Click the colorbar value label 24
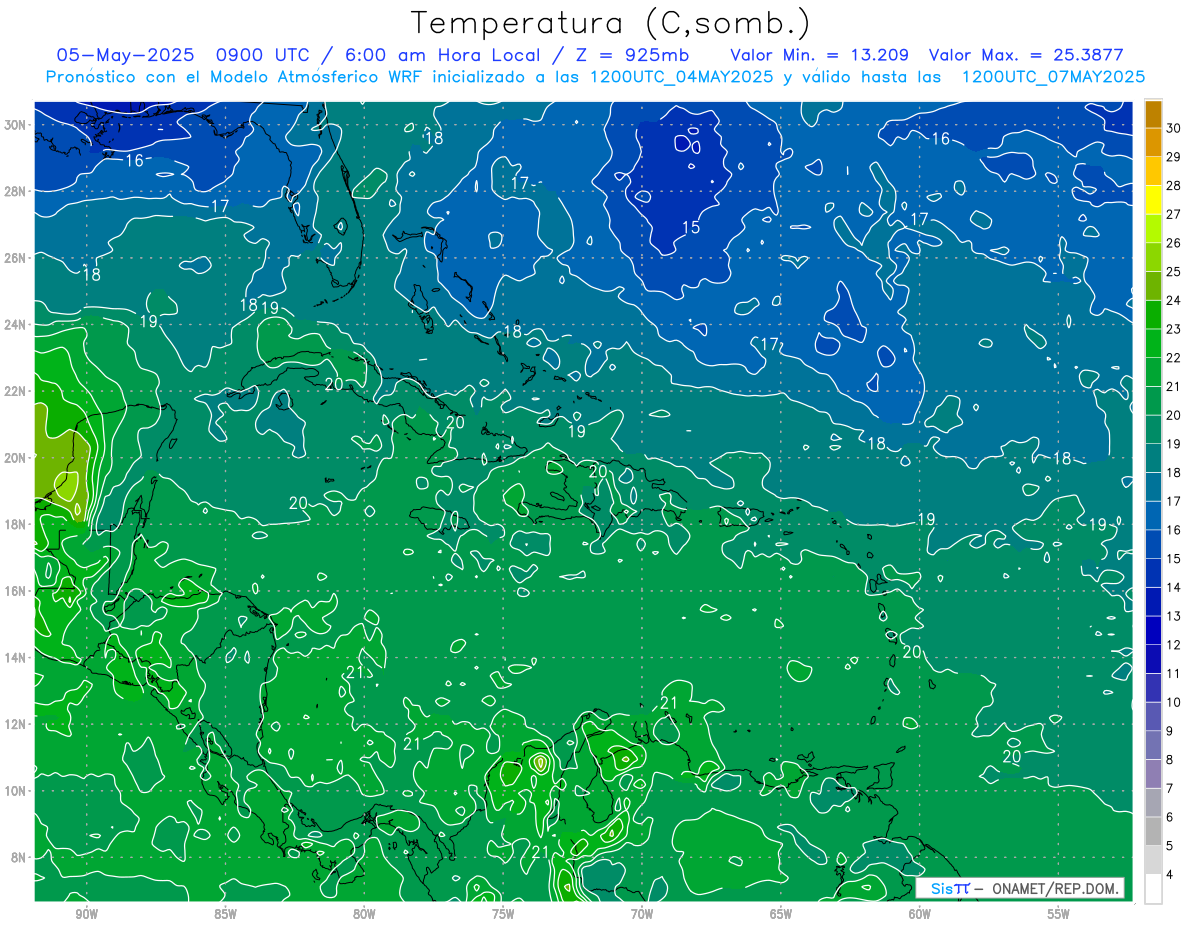 [1174, 300]
